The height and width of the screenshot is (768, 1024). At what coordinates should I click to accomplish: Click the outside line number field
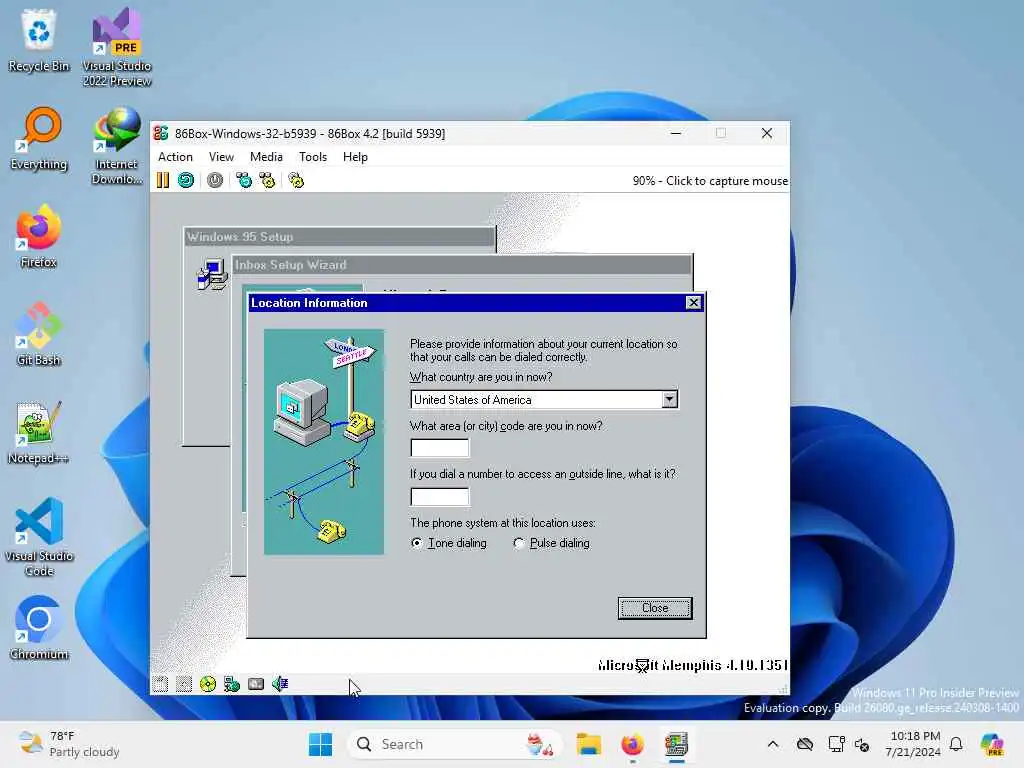[440, 497]
